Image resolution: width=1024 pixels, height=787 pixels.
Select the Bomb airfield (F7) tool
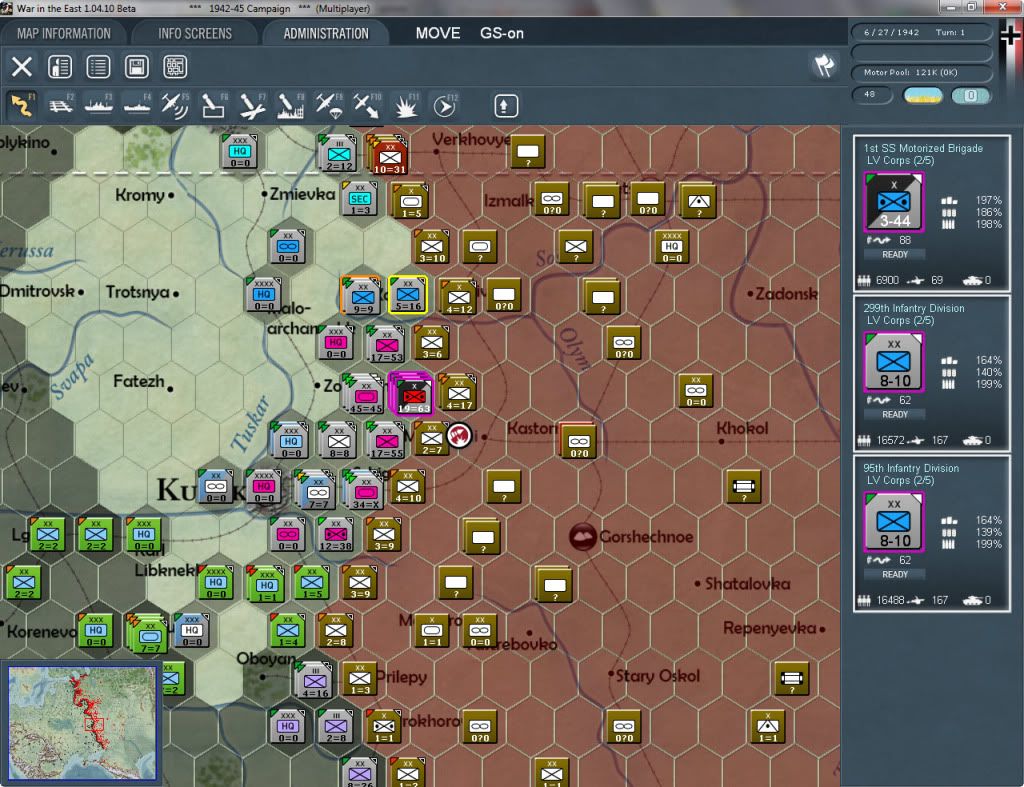click(252, 106)
